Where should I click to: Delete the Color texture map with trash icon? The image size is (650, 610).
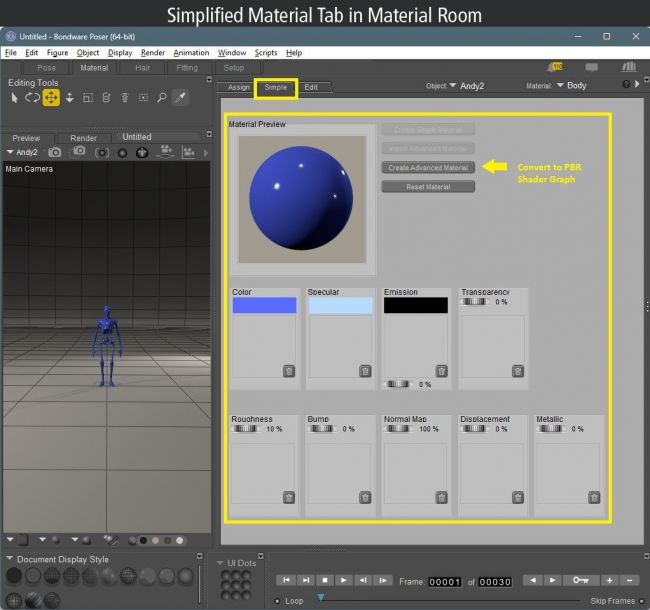click(x=288, y=370)
